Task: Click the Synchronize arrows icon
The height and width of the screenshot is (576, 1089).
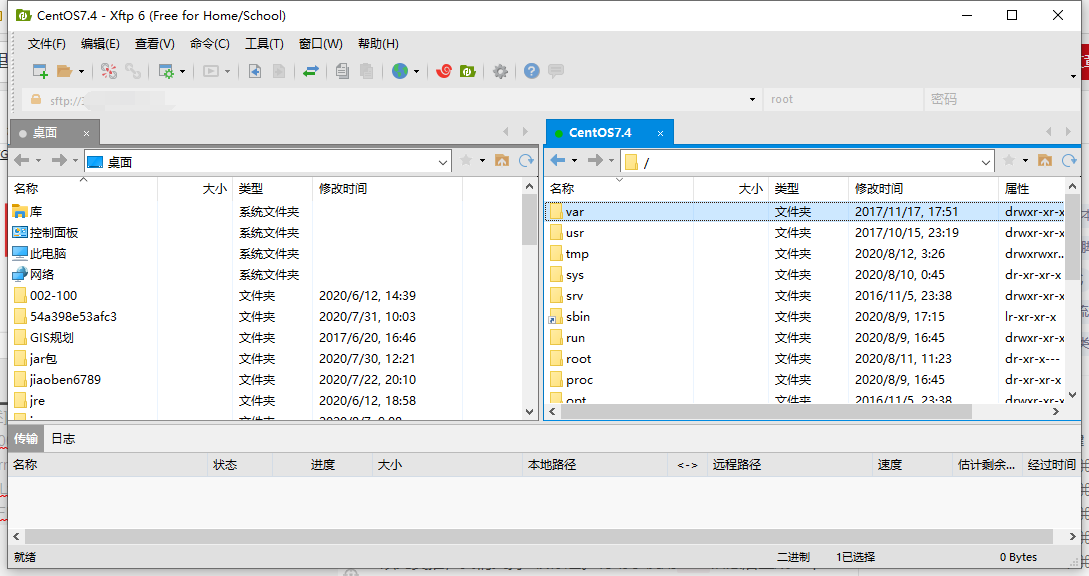Action: coord(310,71)
